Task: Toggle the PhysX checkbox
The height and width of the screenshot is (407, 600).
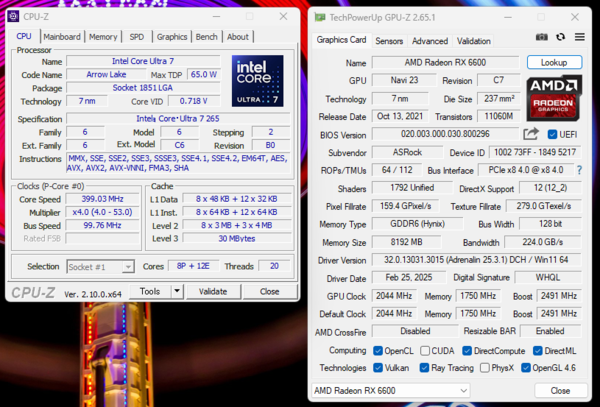Action: tap(484, 368)
